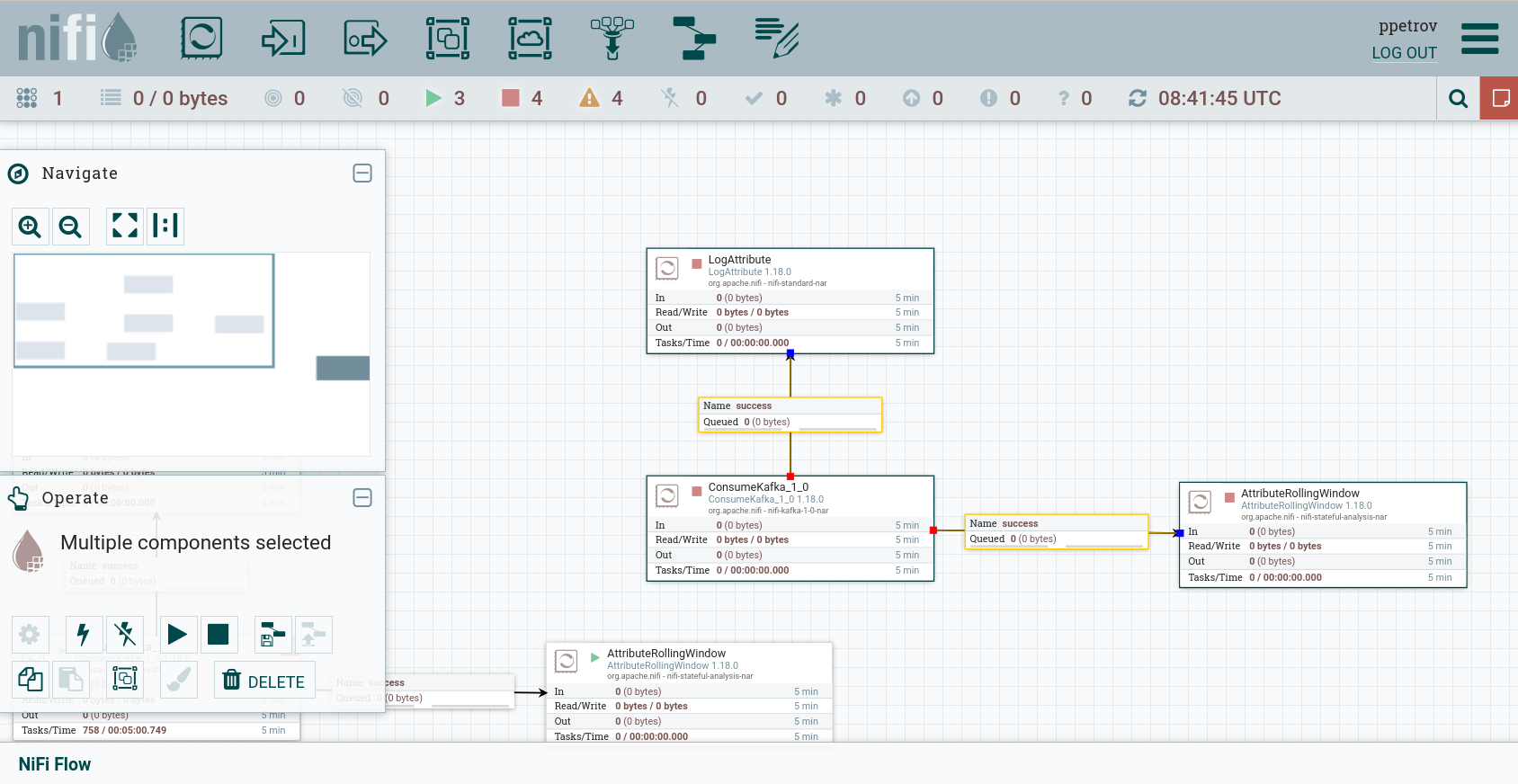Zoom in using Navigate panel button
Image resolution: width=1518 pixels, height=784 pixels.
pos(30,227)
